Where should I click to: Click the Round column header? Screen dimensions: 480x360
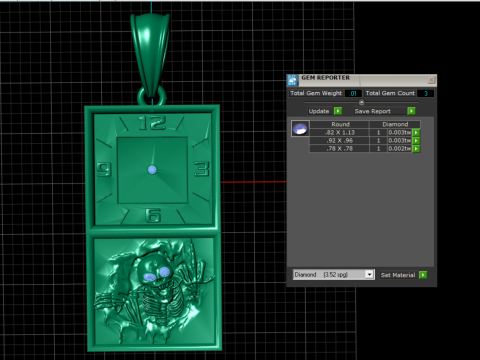click(x=340, y=124)
